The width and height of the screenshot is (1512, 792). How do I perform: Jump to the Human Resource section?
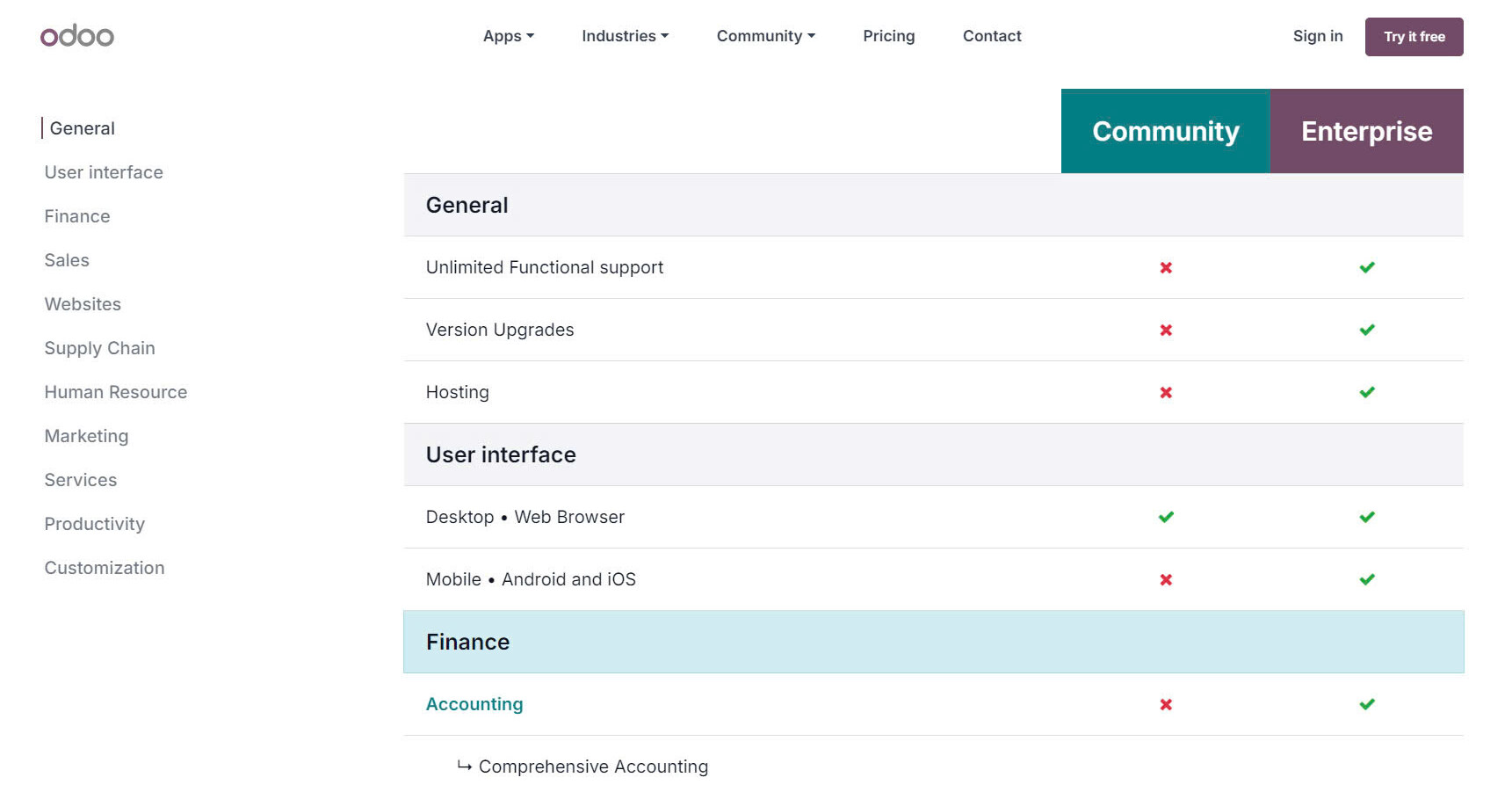(115, 392)
